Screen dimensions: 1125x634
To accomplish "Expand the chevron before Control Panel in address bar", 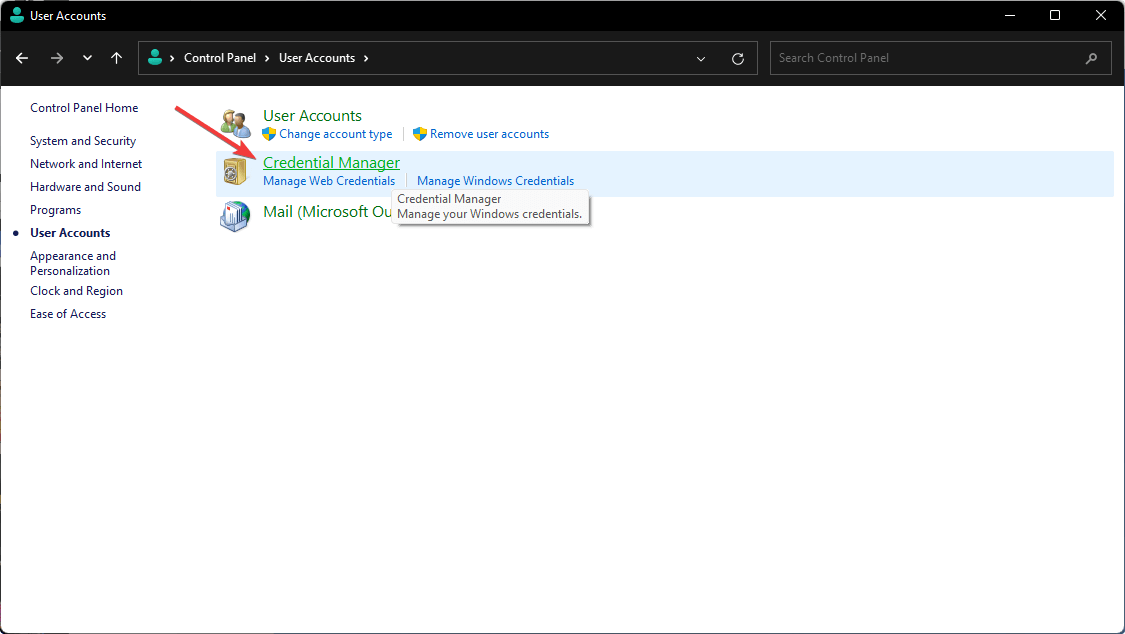I will 172,58.
